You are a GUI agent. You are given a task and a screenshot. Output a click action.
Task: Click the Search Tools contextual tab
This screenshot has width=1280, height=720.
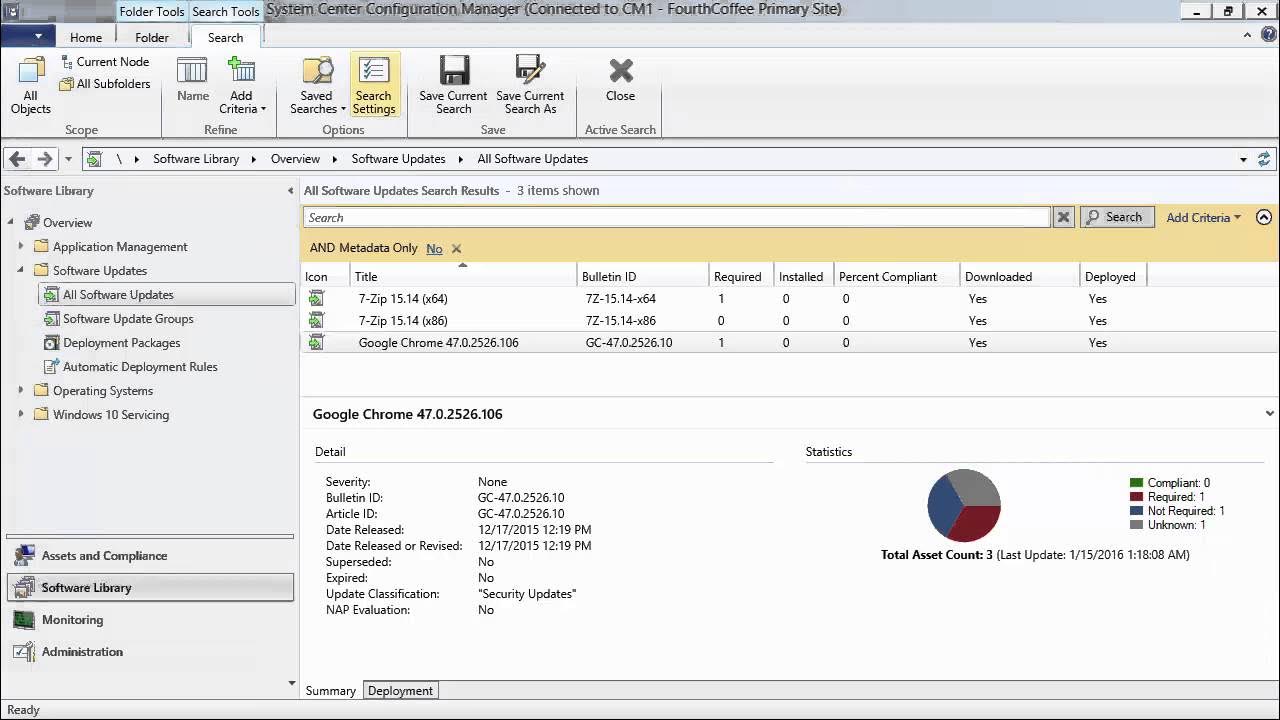(225, 11)
